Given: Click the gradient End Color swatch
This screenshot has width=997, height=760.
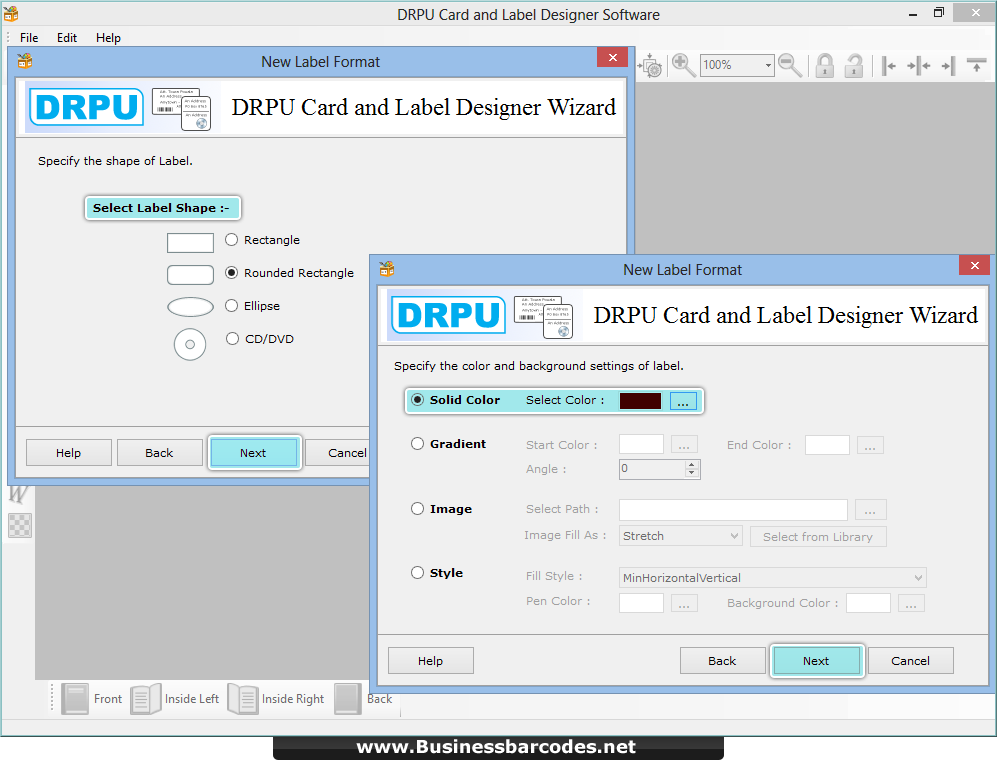Looking at the screenshot, I should click(827, 445).
